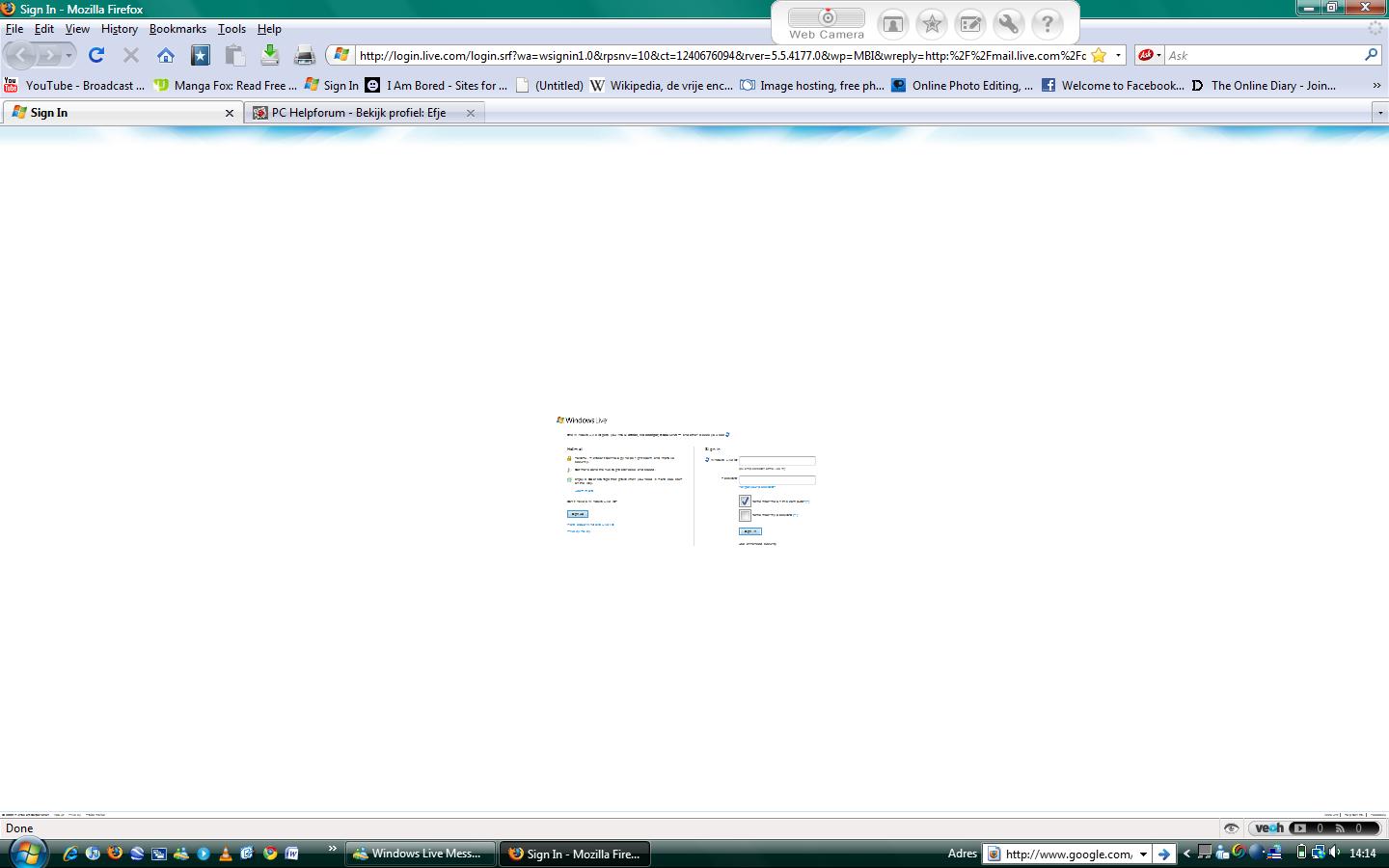Image resolution: width=1389 pixels, height=868 pixels.
Task: Launch Google Chrome from Quick Launch
Action: pyautogui.click(x=270, y=854)
